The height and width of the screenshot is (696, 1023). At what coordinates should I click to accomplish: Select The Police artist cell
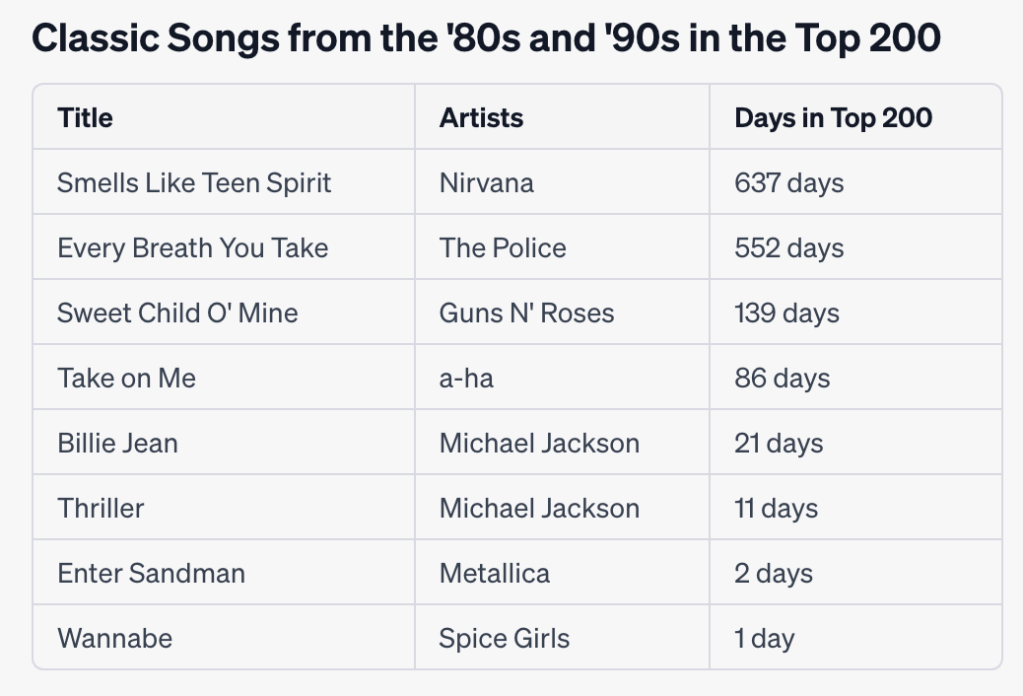click(x=502, y=248)
